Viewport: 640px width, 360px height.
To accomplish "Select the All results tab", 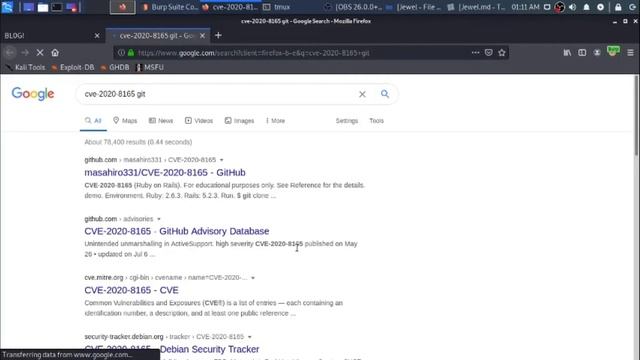I will pos(93,121).
